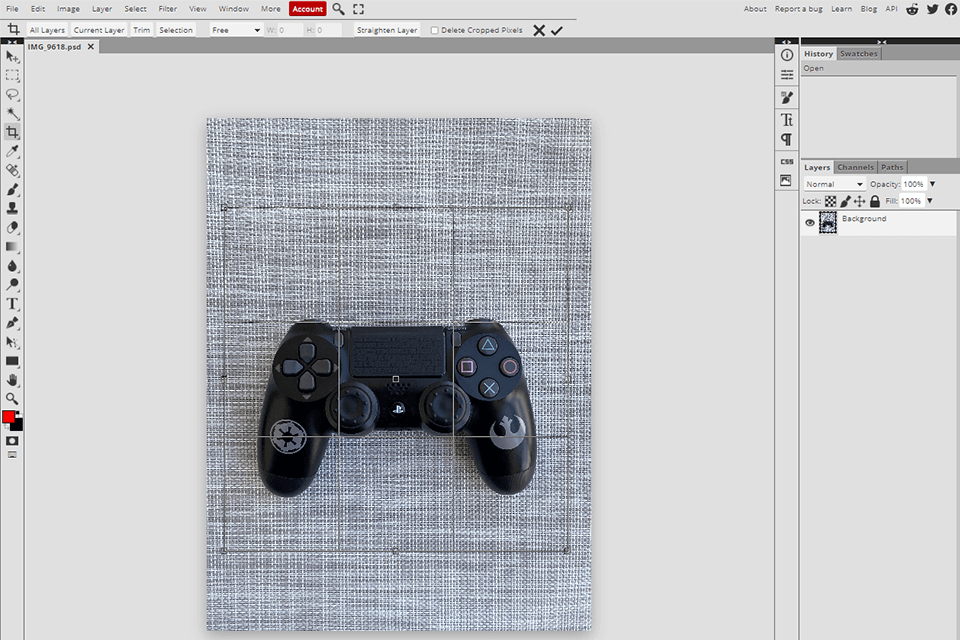Select the Brush tool

(x=12, y=189)
